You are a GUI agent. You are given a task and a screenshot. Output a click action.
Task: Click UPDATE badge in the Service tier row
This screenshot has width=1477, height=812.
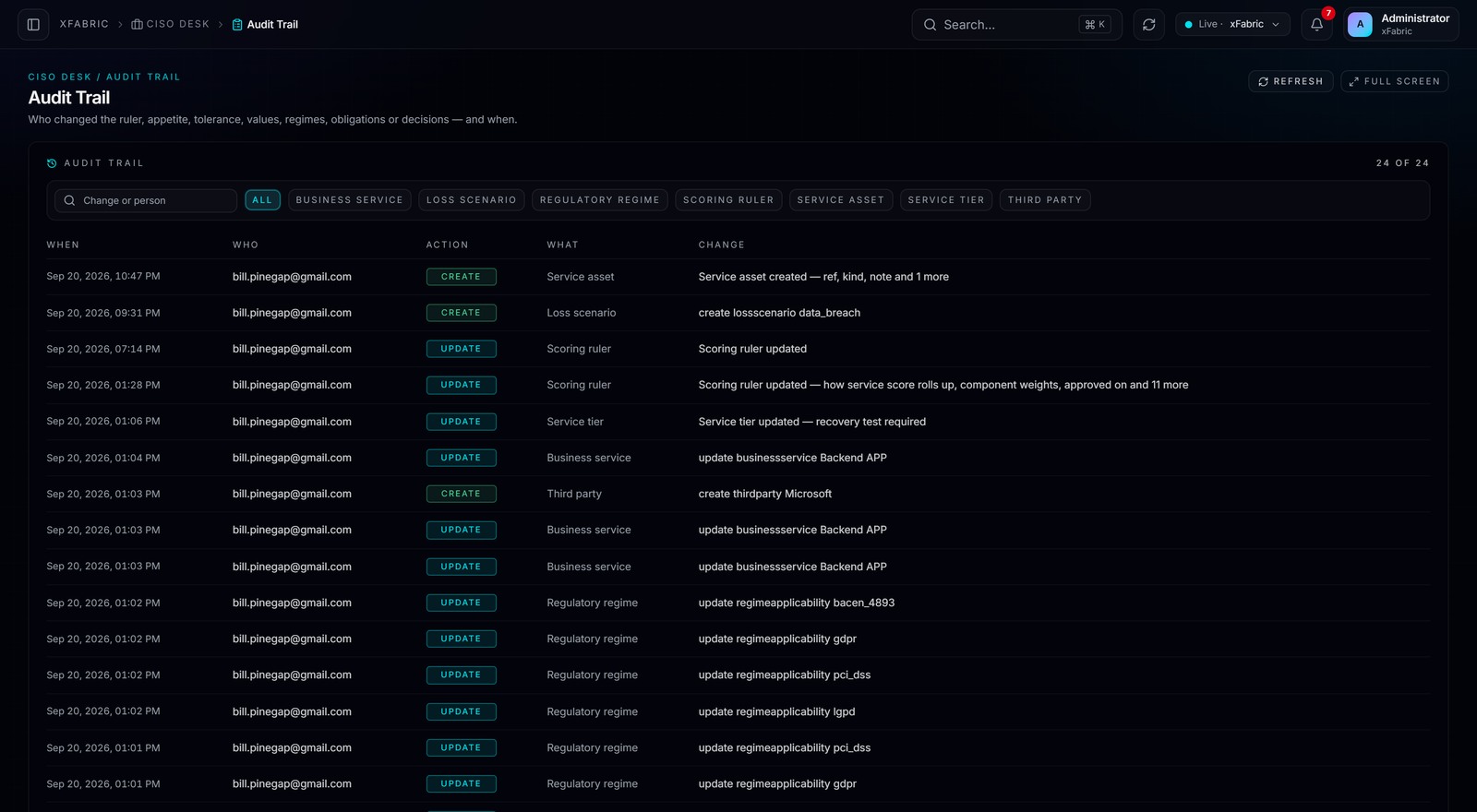pyautogui.click(x=462, y=422)
